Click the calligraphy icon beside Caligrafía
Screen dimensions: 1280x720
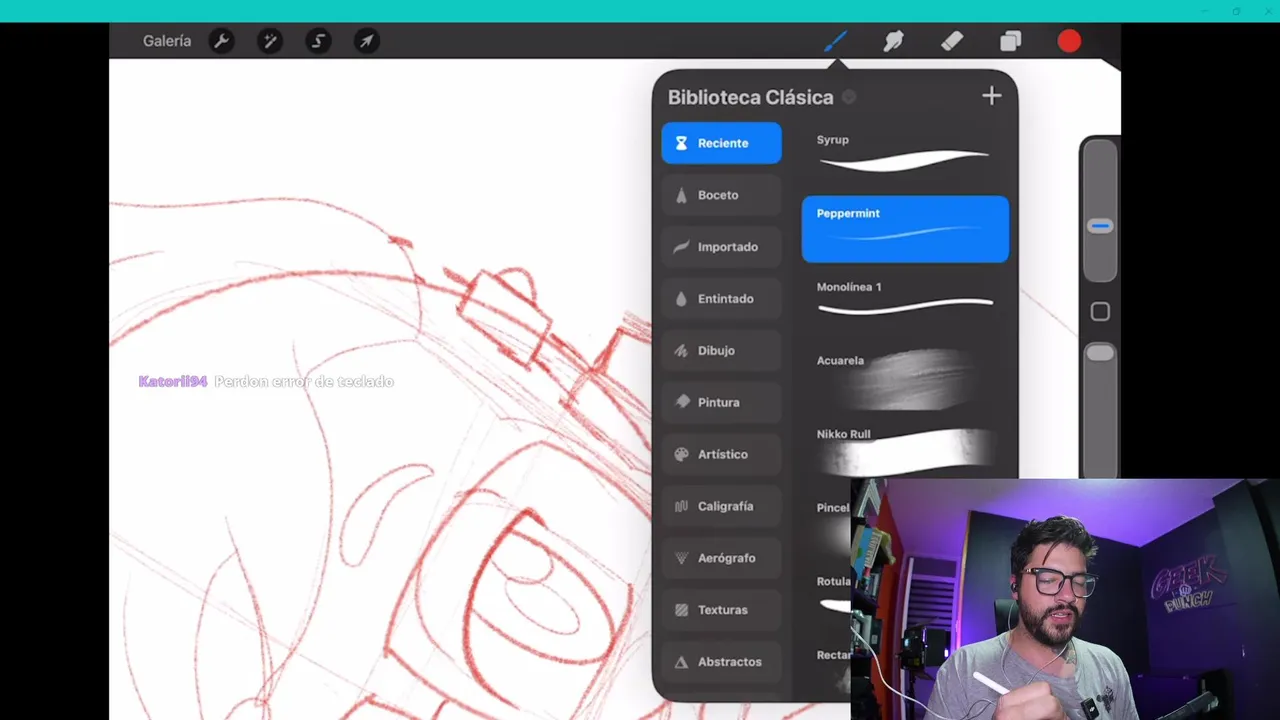pos(681,506)
